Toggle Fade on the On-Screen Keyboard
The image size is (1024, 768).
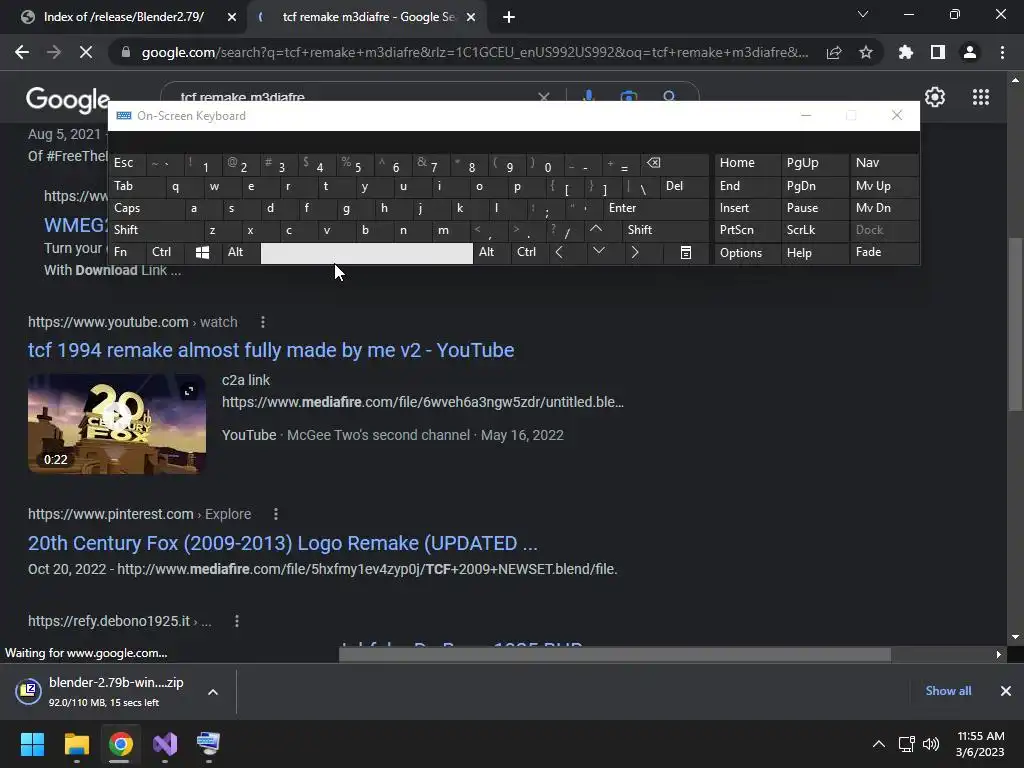pyautogui.click(x=884, y=252)
